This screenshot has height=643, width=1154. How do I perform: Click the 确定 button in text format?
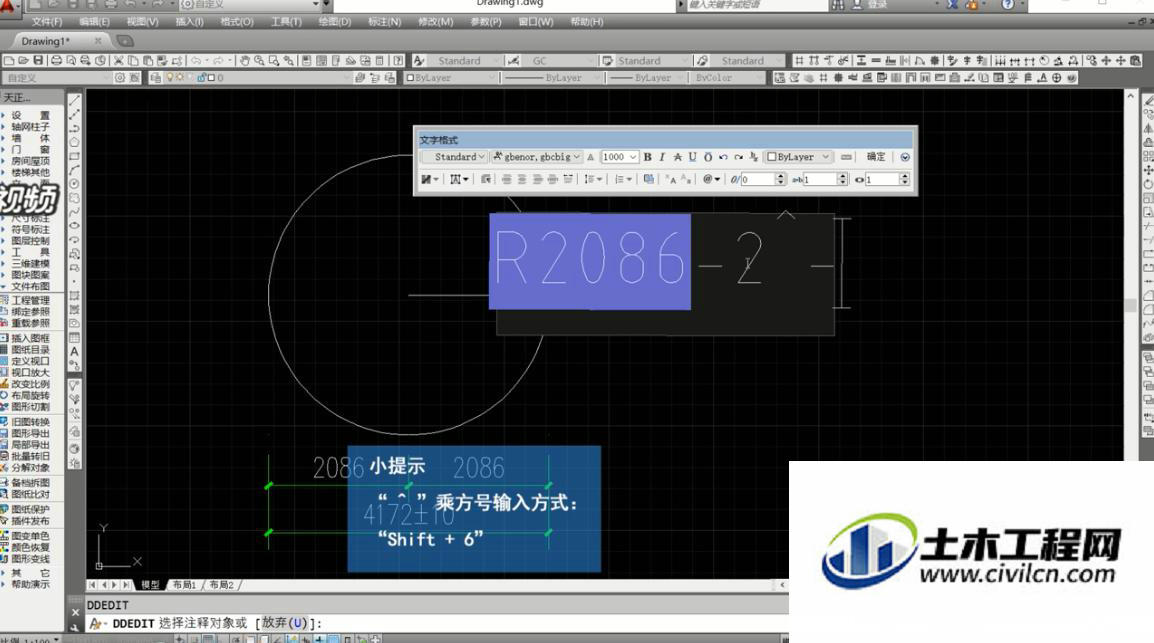click(x=876, y=157)
